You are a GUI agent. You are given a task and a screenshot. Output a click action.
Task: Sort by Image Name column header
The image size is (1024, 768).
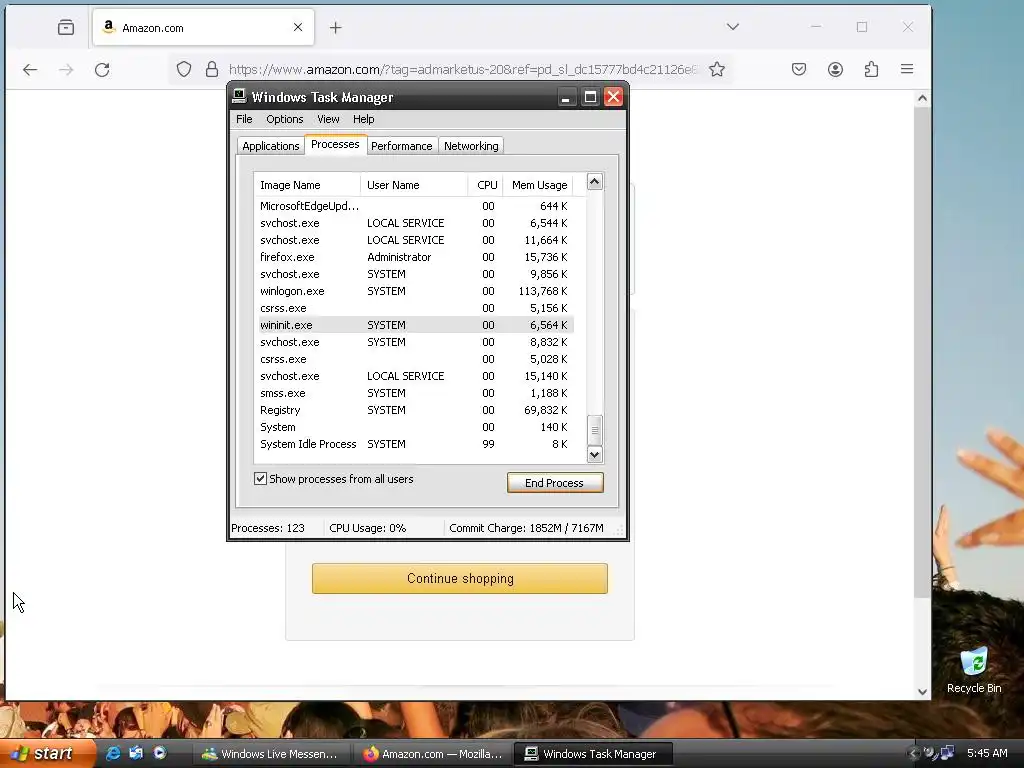click(307, 185)
